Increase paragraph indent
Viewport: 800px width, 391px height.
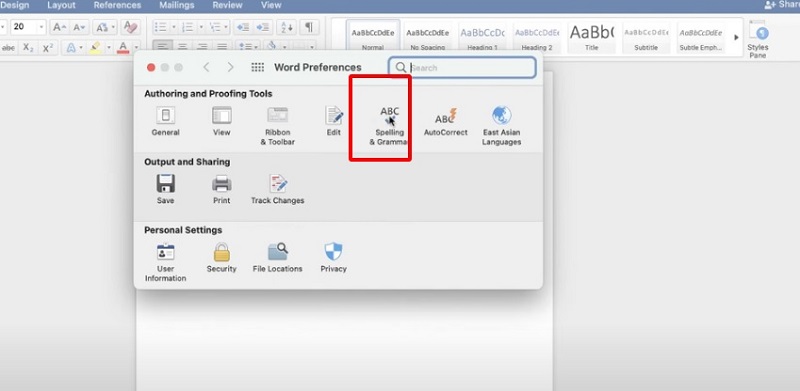coord(262,27)
